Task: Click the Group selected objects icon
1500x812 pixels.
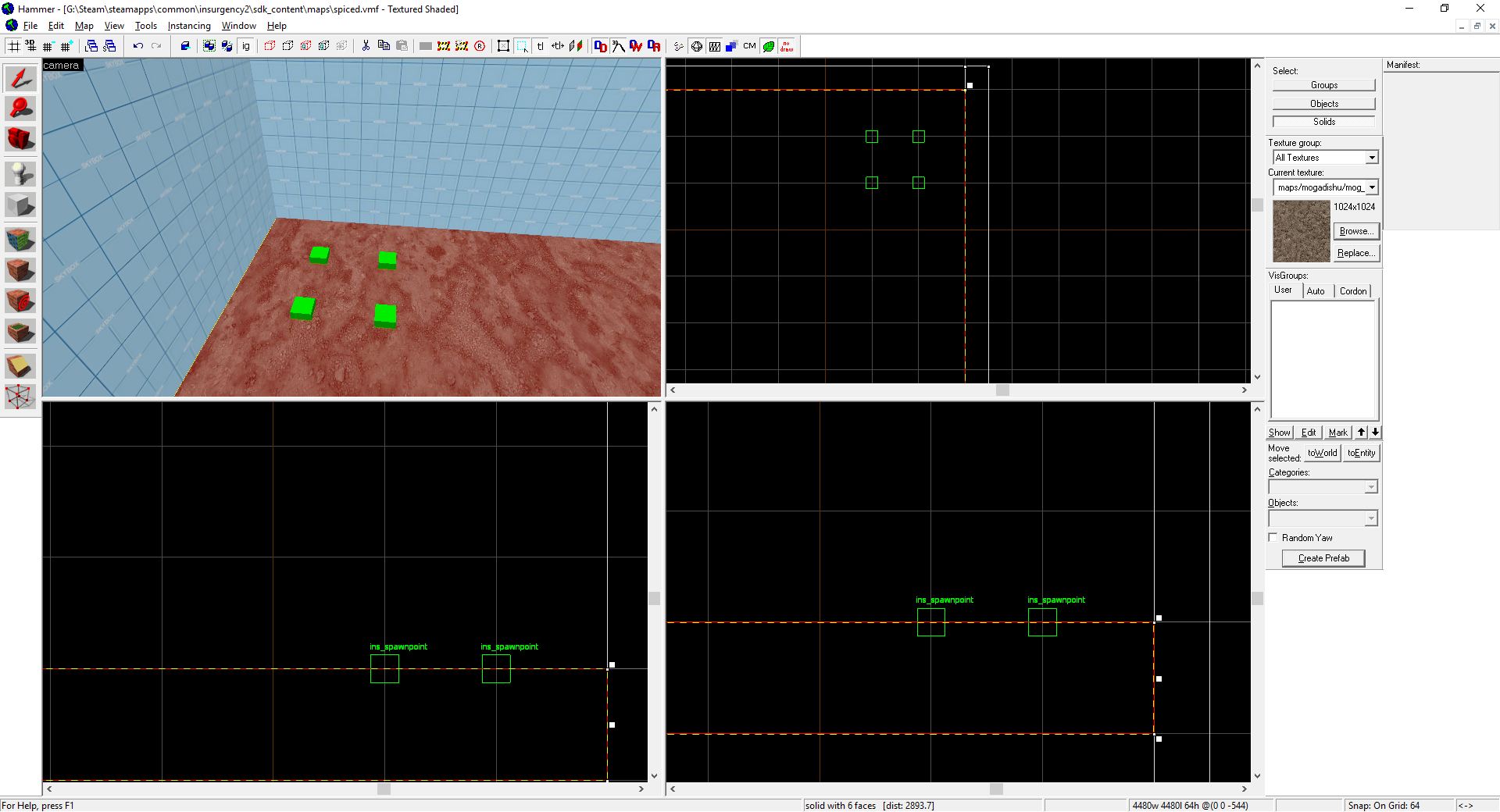Action: [x=209, y=46]
